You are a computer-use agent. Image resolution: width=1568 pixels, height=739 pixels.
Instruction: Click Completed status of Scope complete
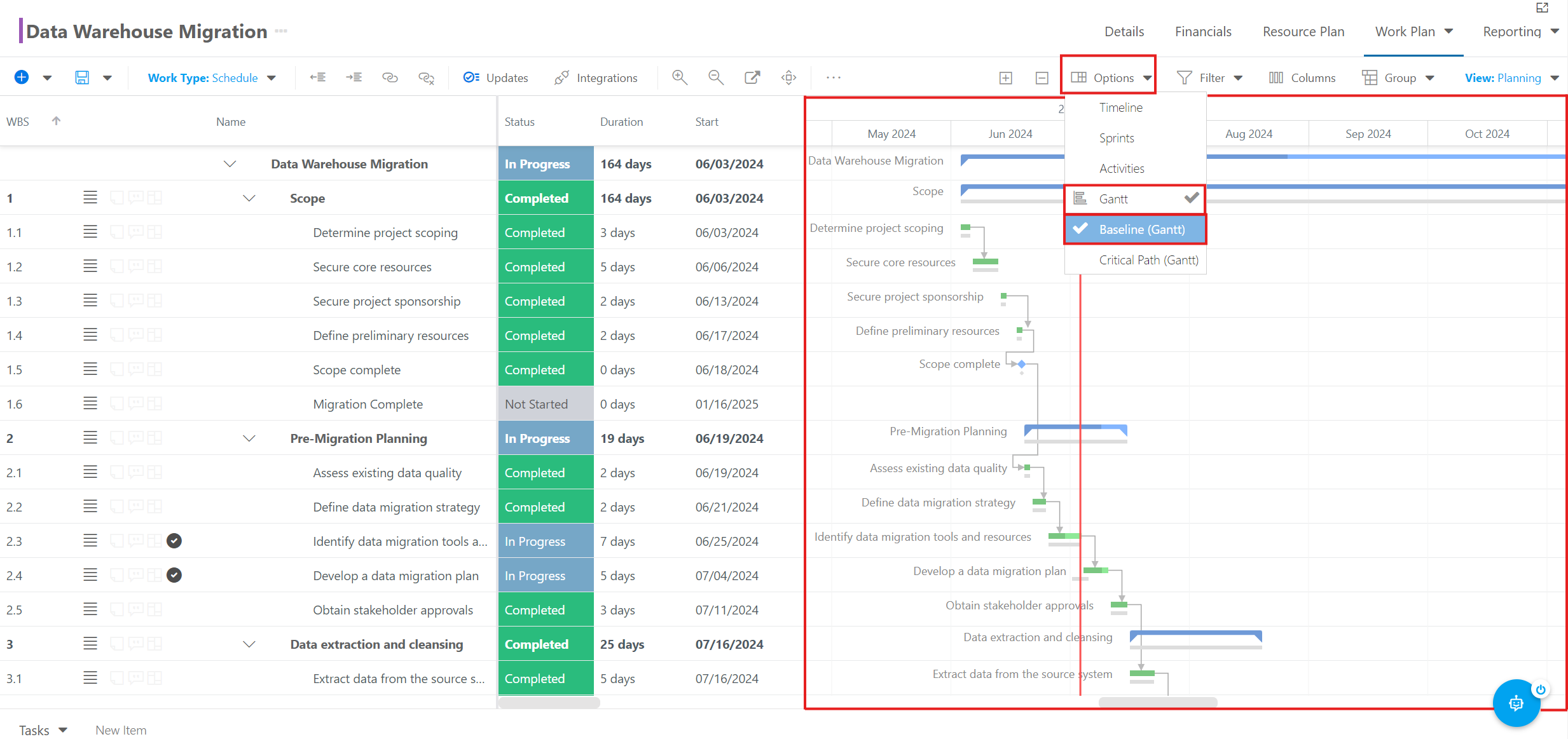coord(546,369)
